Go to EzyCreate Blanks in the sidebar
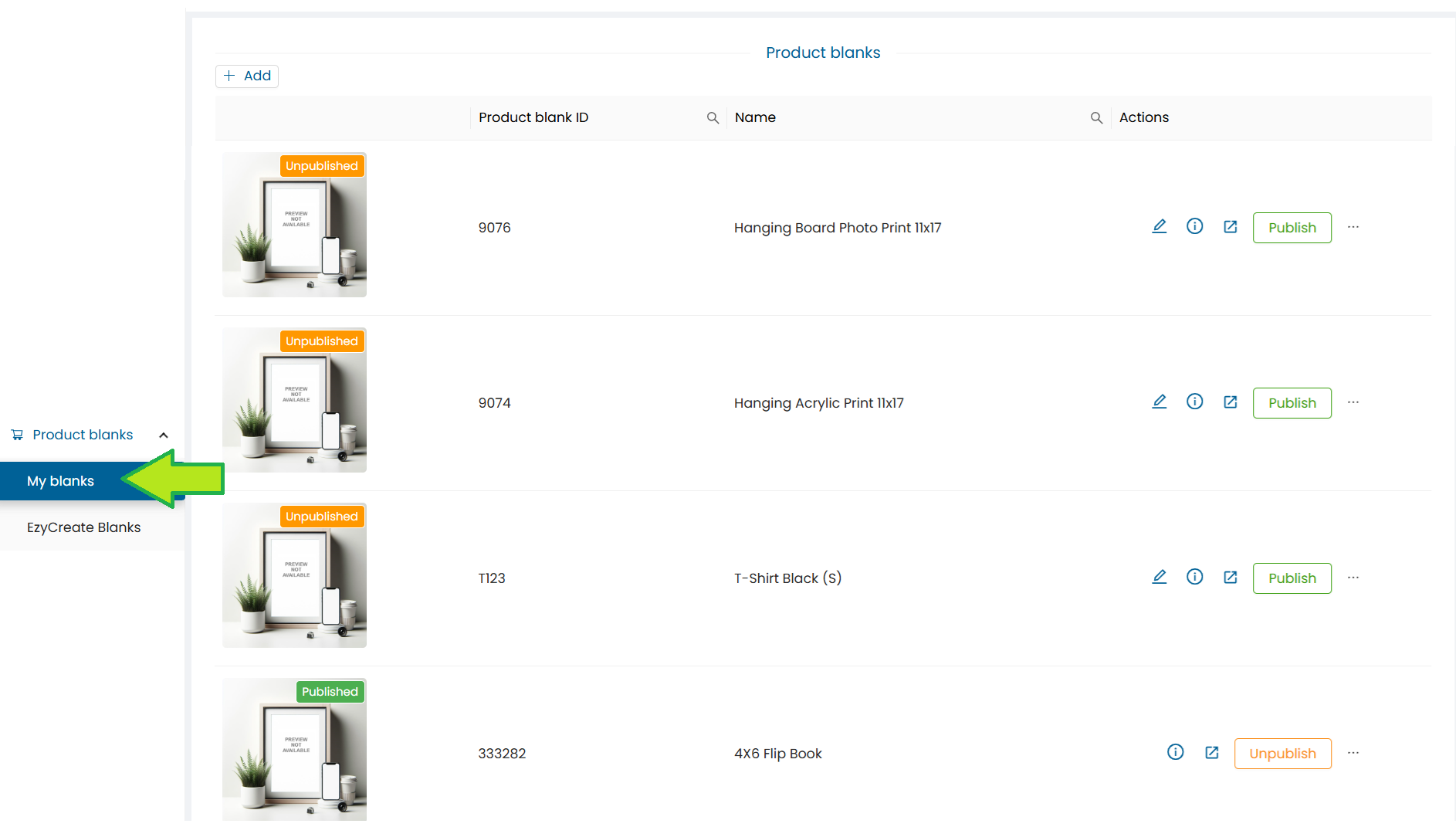1456x827 pixels. [83, 527]
